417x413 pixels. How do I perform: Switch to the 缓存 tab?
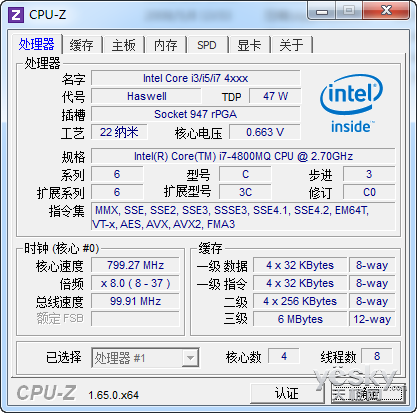click(82, 45)
